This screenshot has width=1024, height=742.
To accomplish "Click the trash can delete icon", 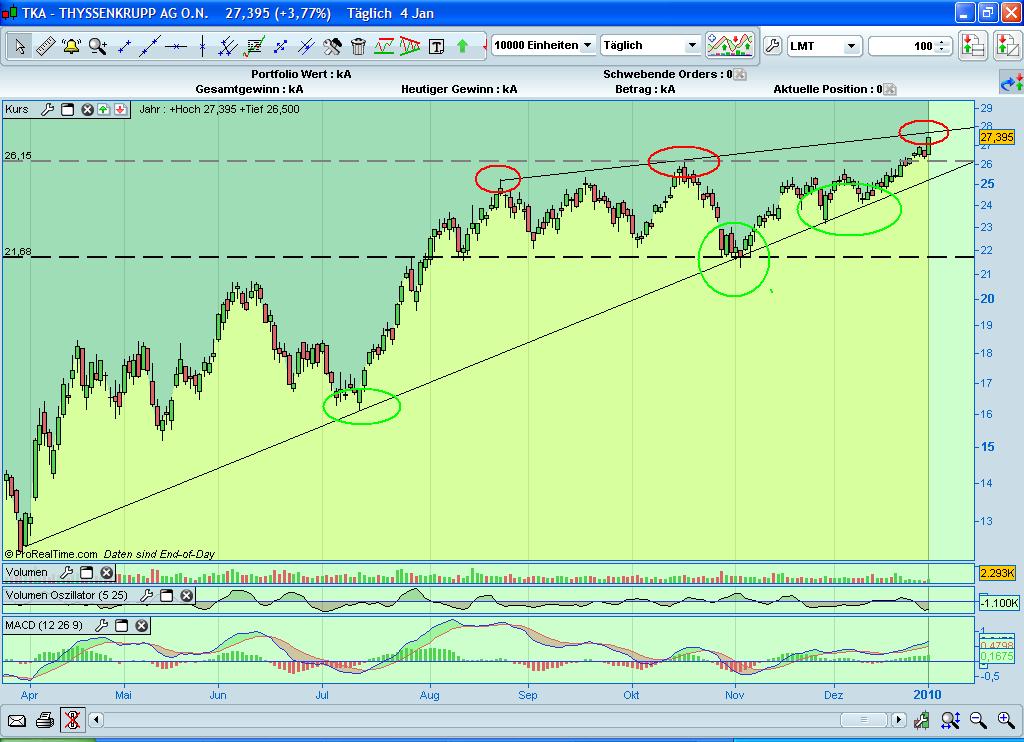I will pos(359,46).
